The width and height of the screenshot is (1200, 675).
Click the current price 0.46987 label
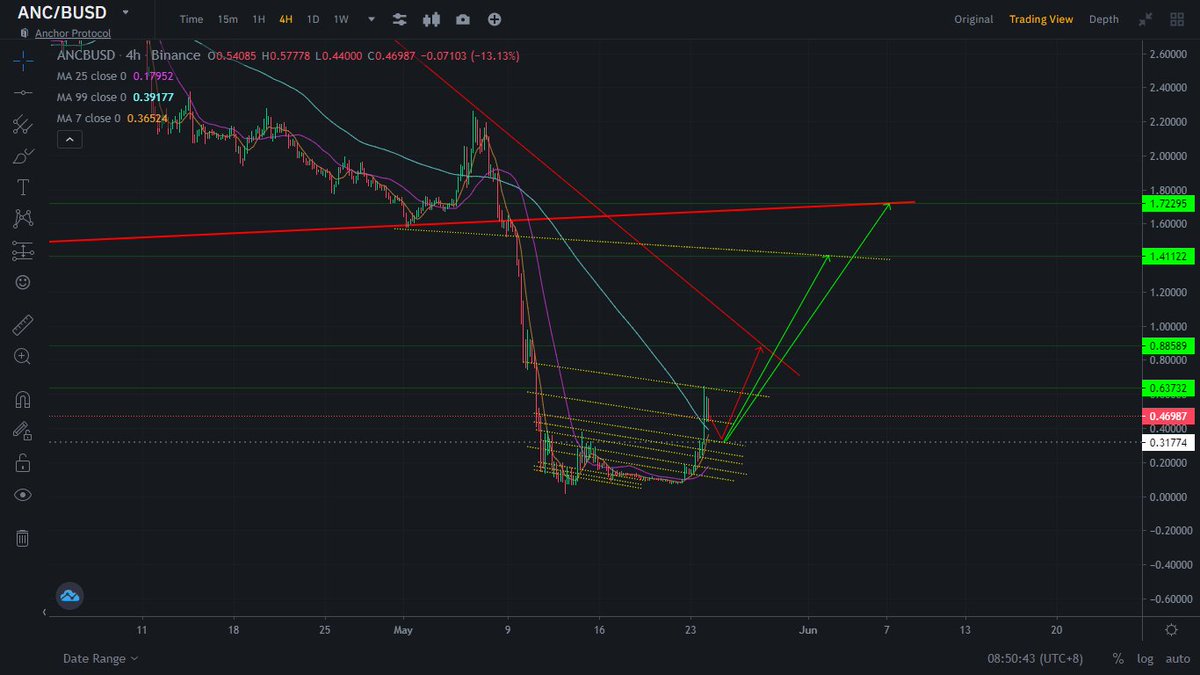[1169, 416]
